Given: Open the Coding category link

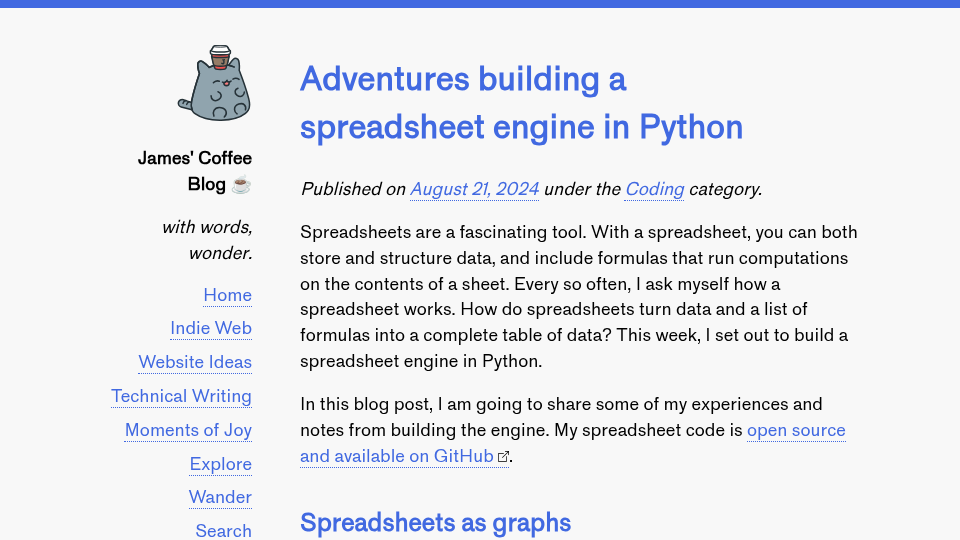Looking at the screenshot, I should click(654, 189).
